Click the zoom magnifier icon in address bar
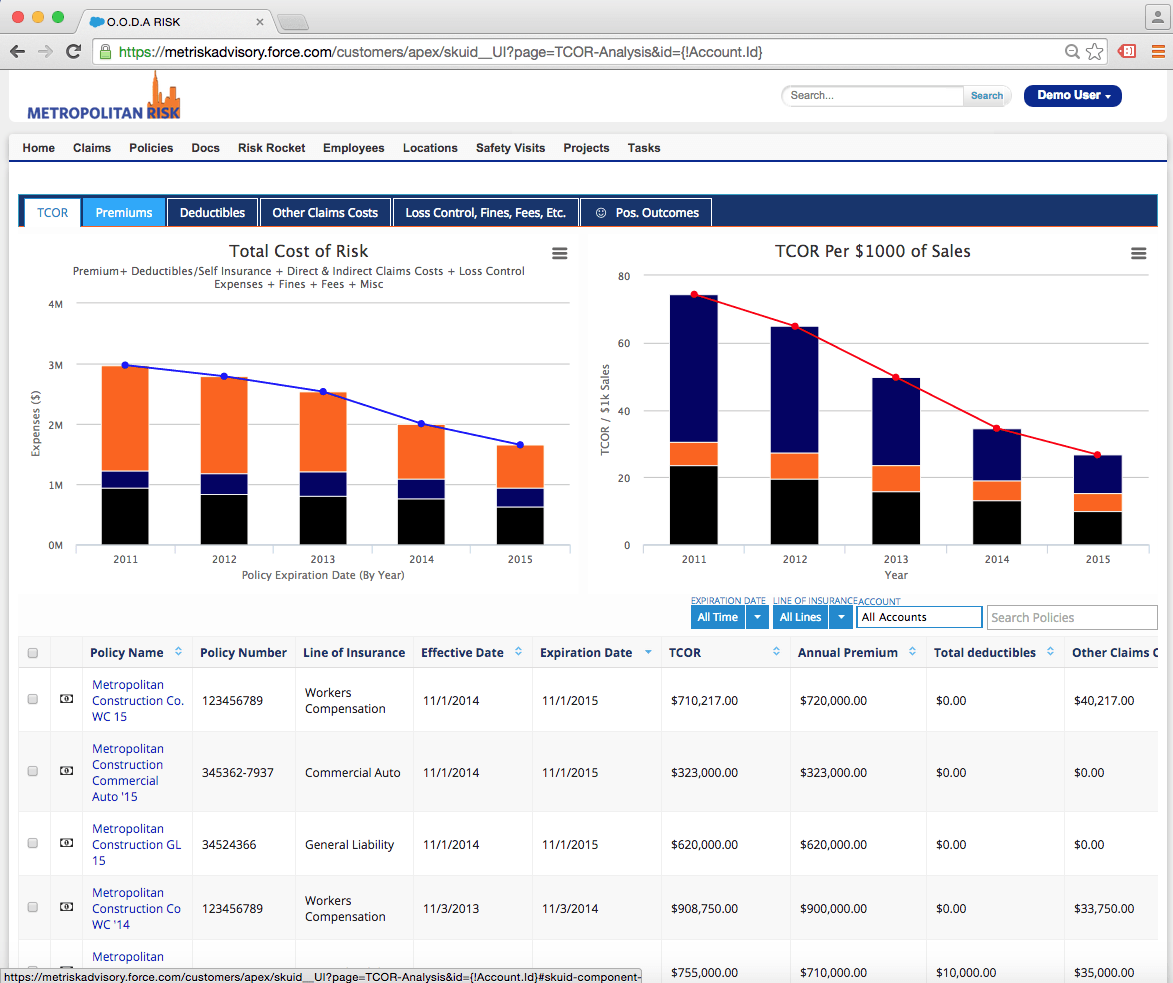1173x983 pixels. click(1072, 52)
